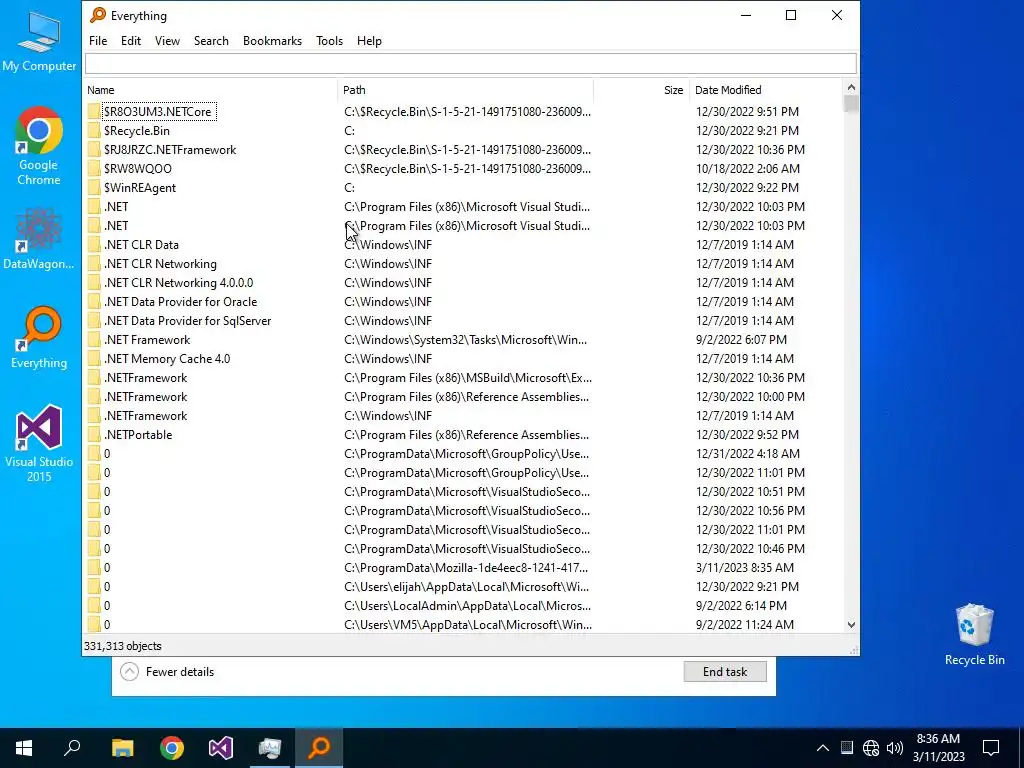Viewport: 1024px width, 768px height.
Task: Click the results scrollbar down arrow
Action: click(x=851, y=625)
